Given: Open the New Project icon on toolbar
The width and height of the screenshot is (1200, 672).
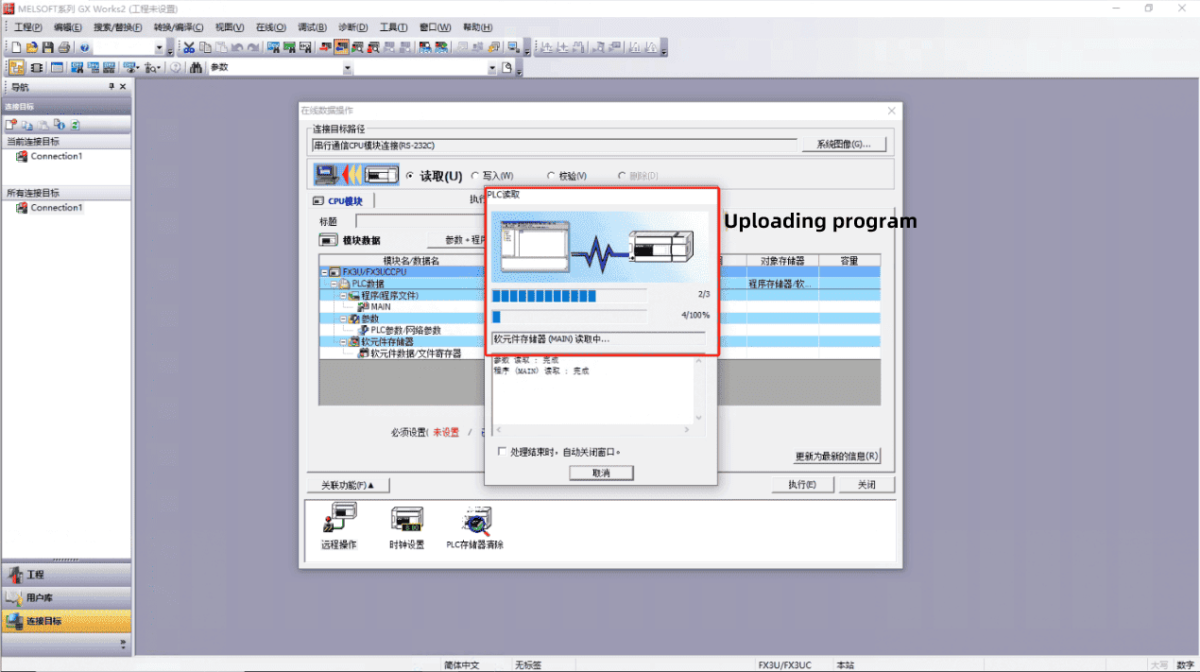Looking at the screenshot, I should point(14,46).
